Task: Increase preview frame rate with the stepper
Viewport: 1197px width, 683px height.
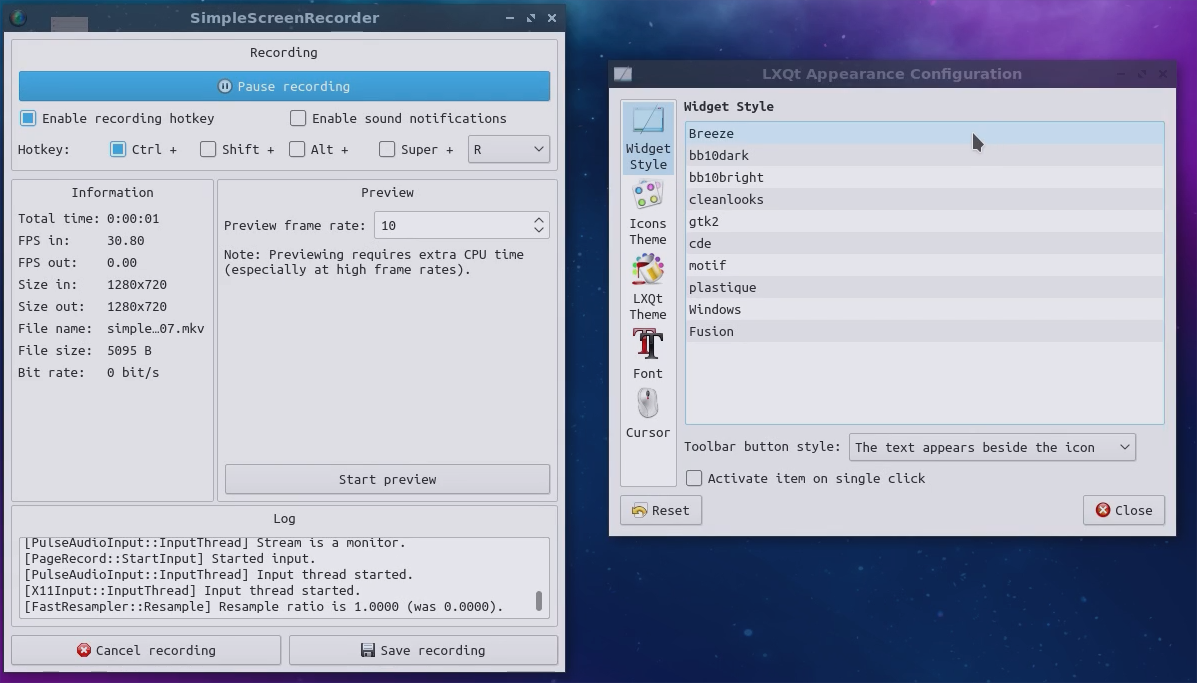Action: click(x=540, y=220)
